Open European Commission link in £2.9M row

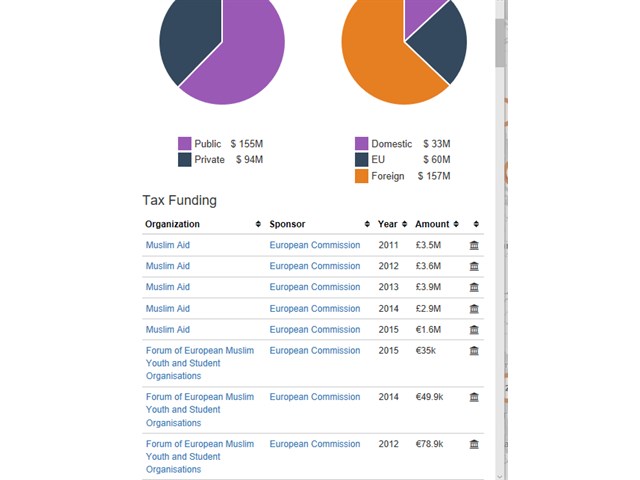click(315, 309)
